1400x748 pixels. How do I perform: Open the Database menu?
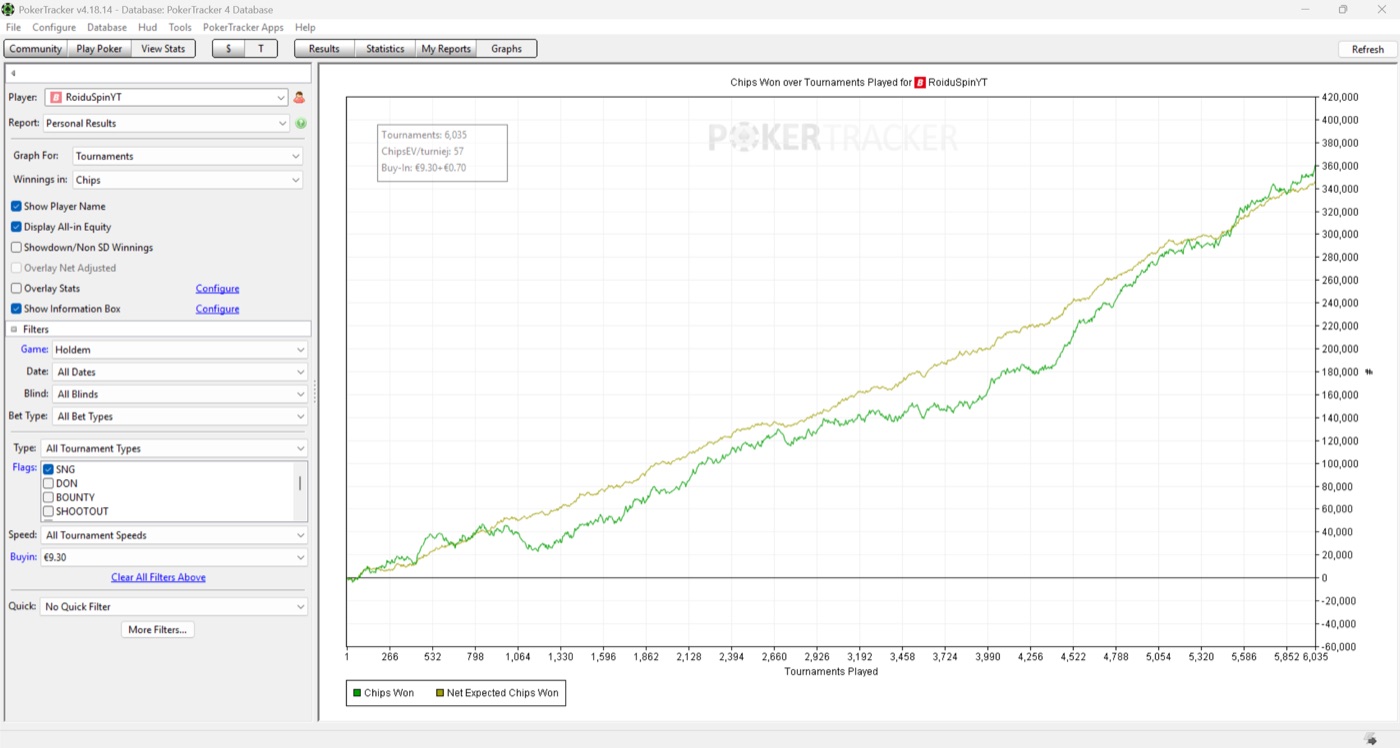(x=107, y=27)
